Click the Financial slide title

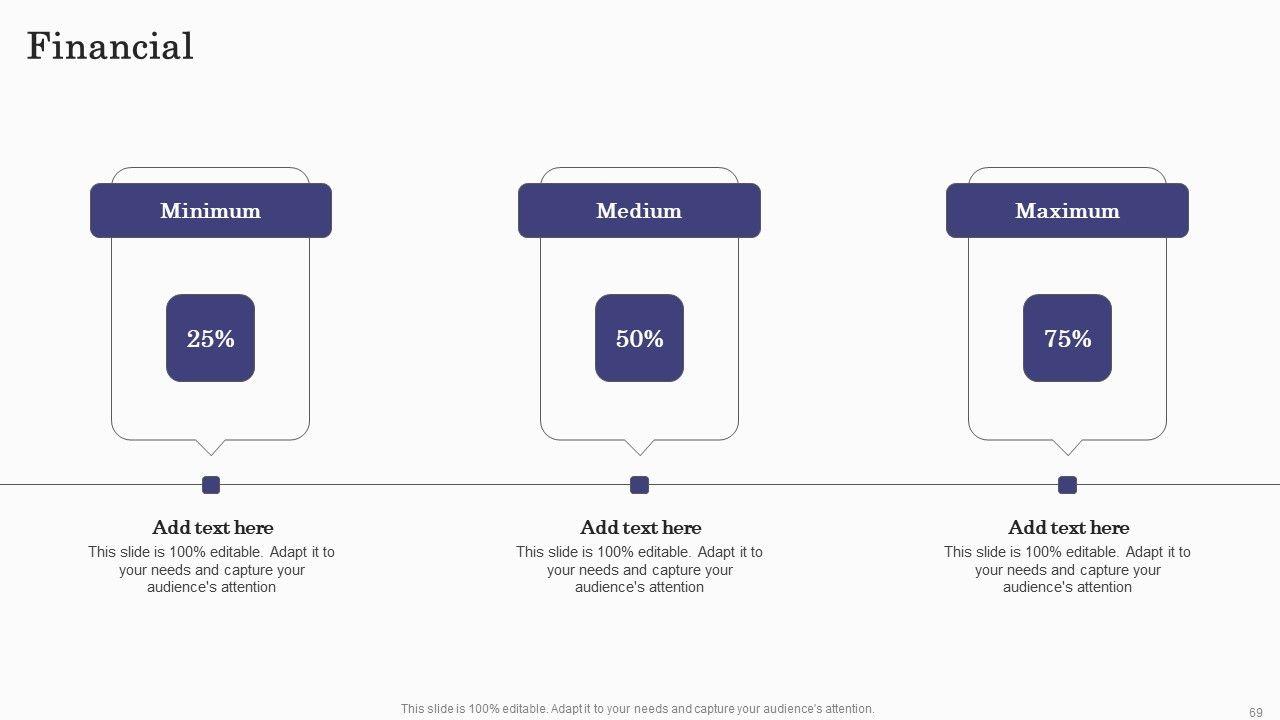point(110,47)
